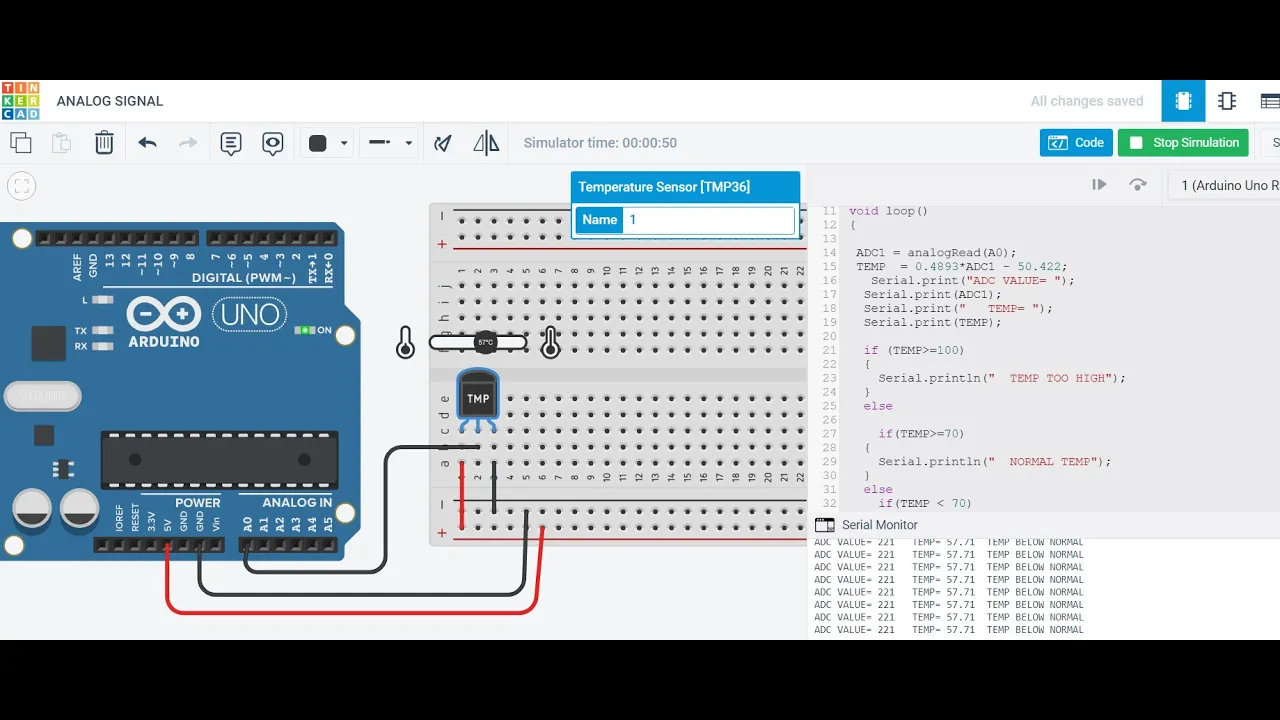Click temperature slider knob showing 57°C
Viewport: 1280px width, 720px height.
pyautogui.click(x=486, y=343)
